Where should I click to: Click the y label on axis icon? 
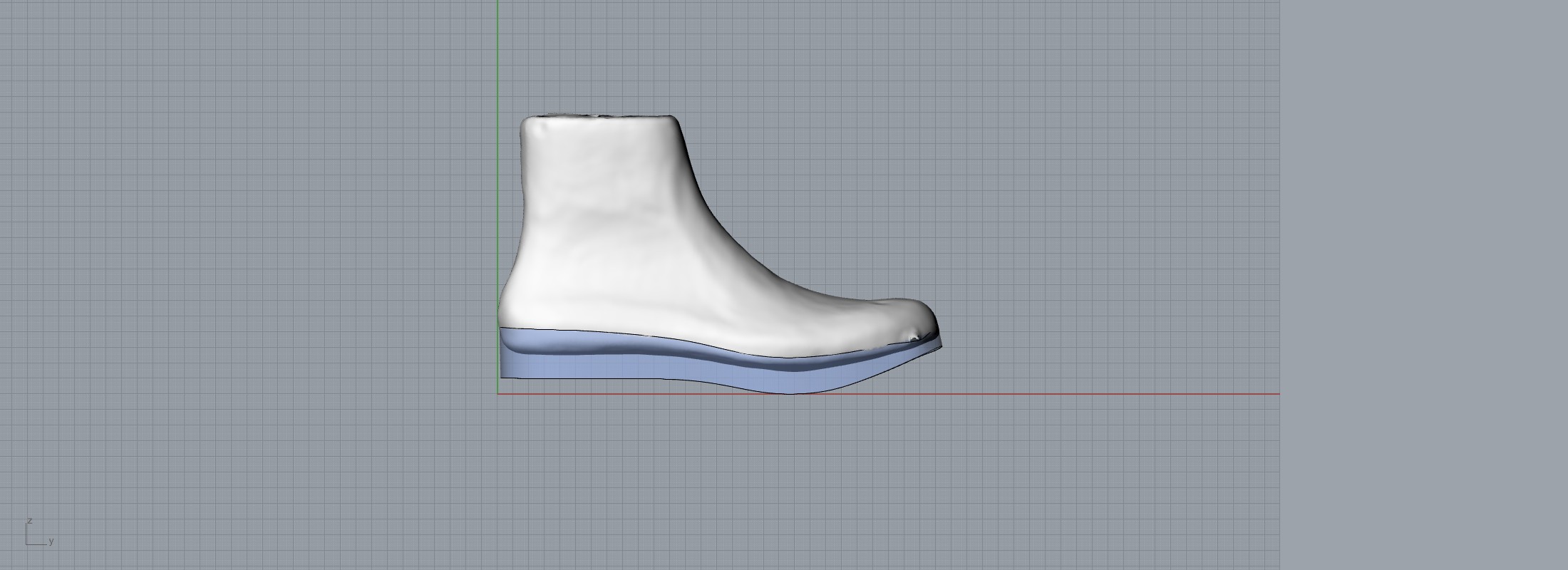[x=51, y=541]
